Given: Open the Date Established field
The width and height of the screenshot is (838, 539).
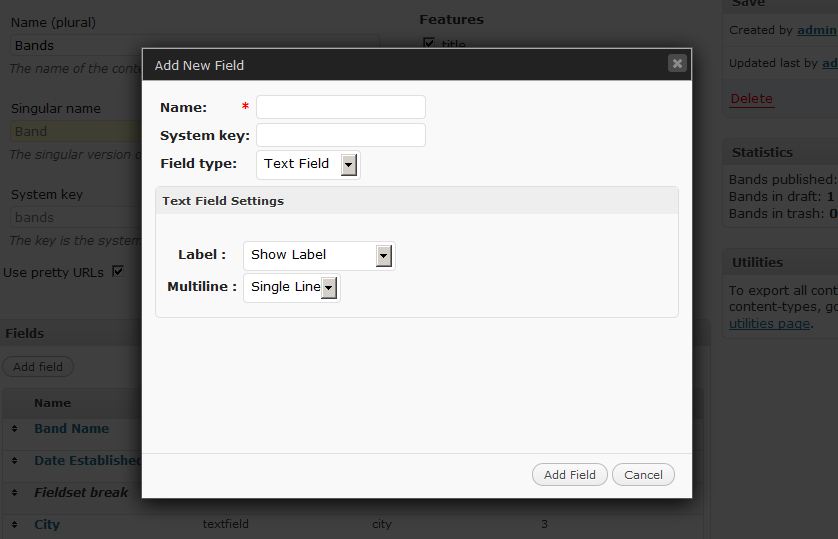Looking at the screenshot, I should 88,460.
